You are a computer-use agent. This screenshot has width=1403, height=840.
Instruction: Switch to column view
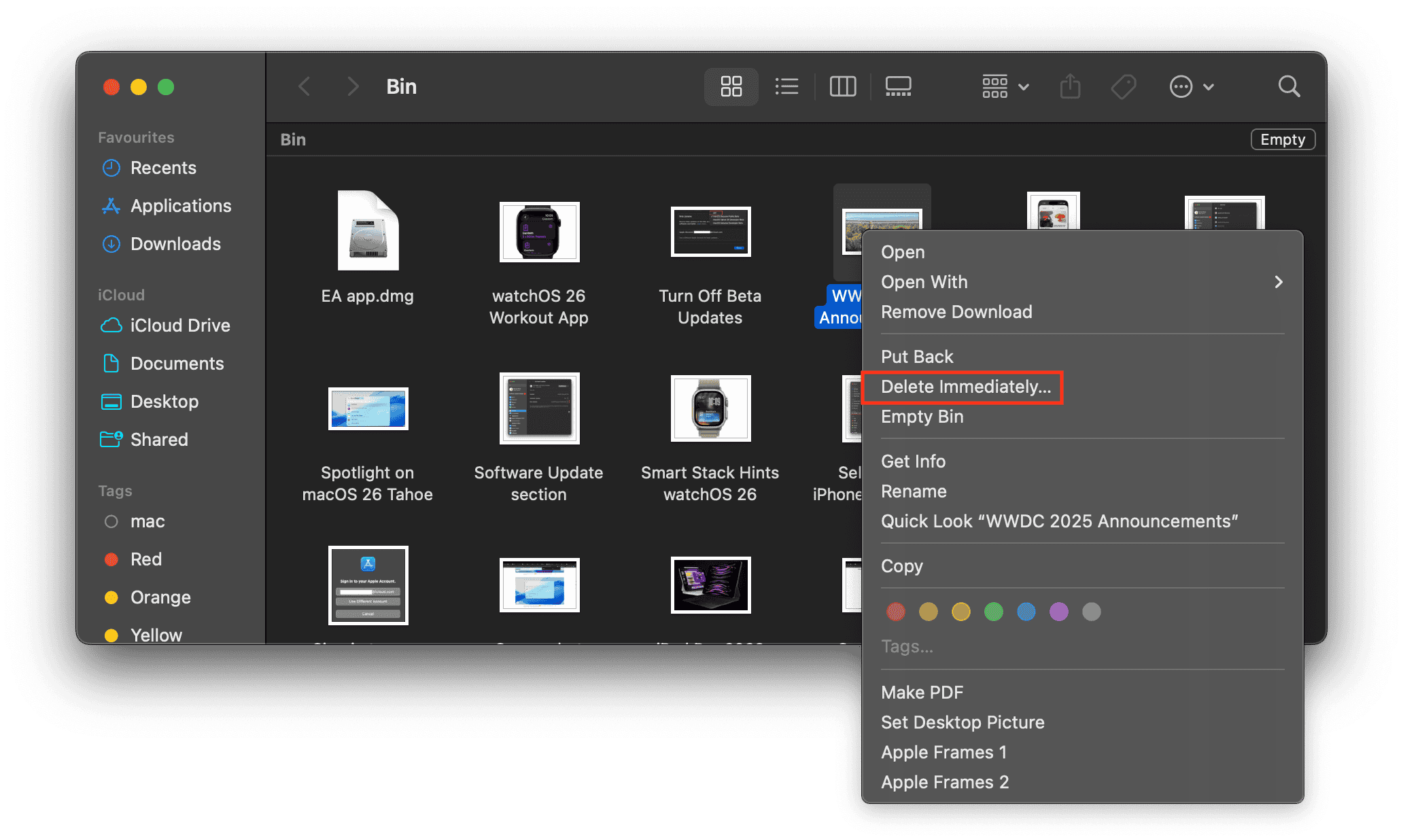pos(843,86)
